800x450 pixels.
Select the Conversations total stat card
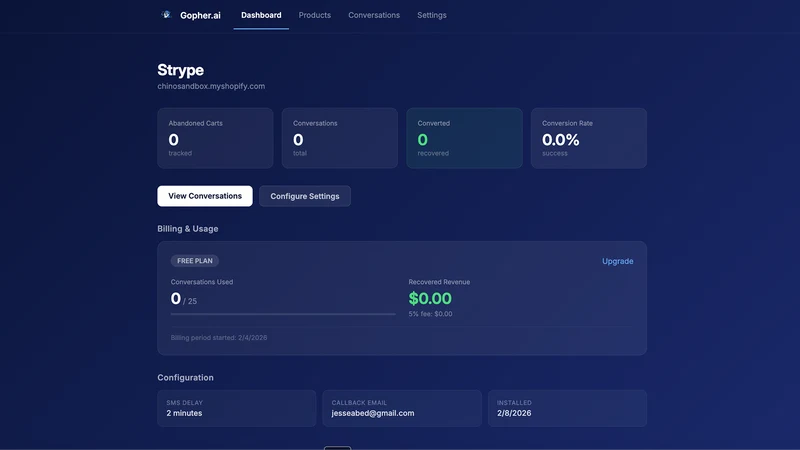coord(340,138)
